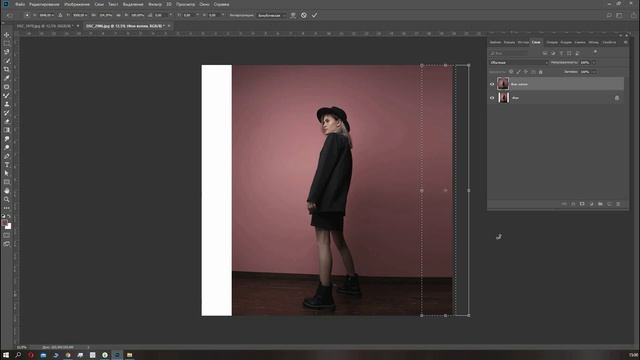Select the Rectangle shape tool

pos(7,182)
